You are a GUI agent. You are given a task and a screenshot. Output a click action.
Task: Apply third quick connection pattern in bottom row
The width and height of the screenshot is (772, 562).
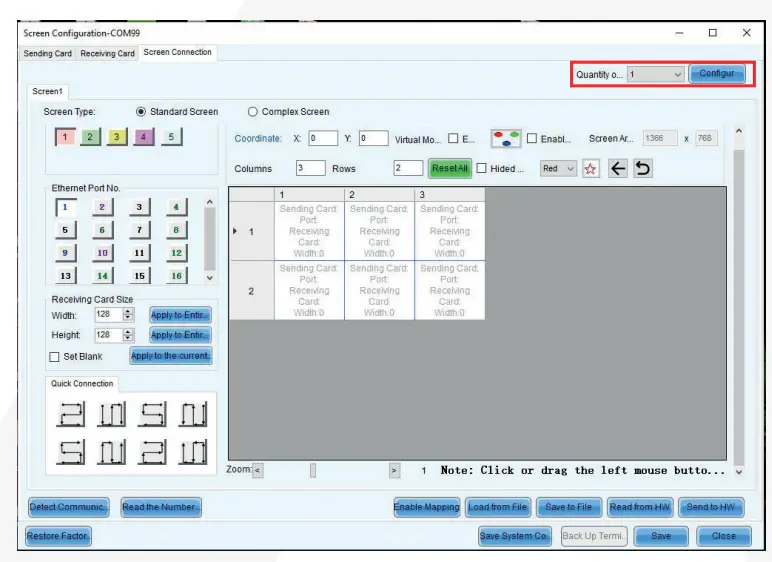point(152,452)
